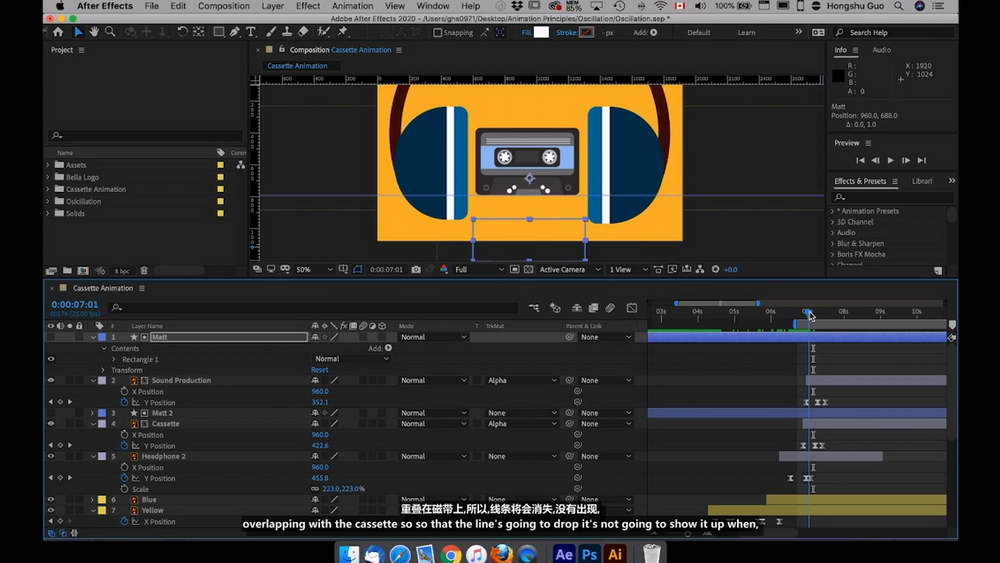Take a snapshot with the camera icon
Image resolution: width=1000 pixels, height=563 pixels.
(x=416, y=270)
